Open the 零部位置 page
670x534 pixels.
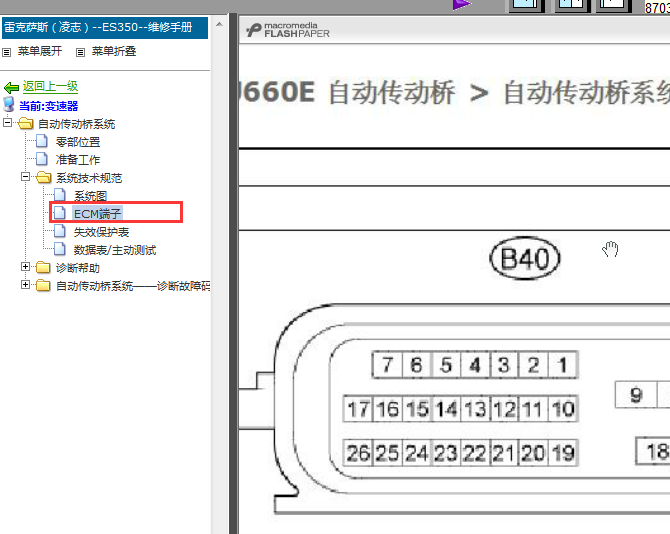click(78, 142)
